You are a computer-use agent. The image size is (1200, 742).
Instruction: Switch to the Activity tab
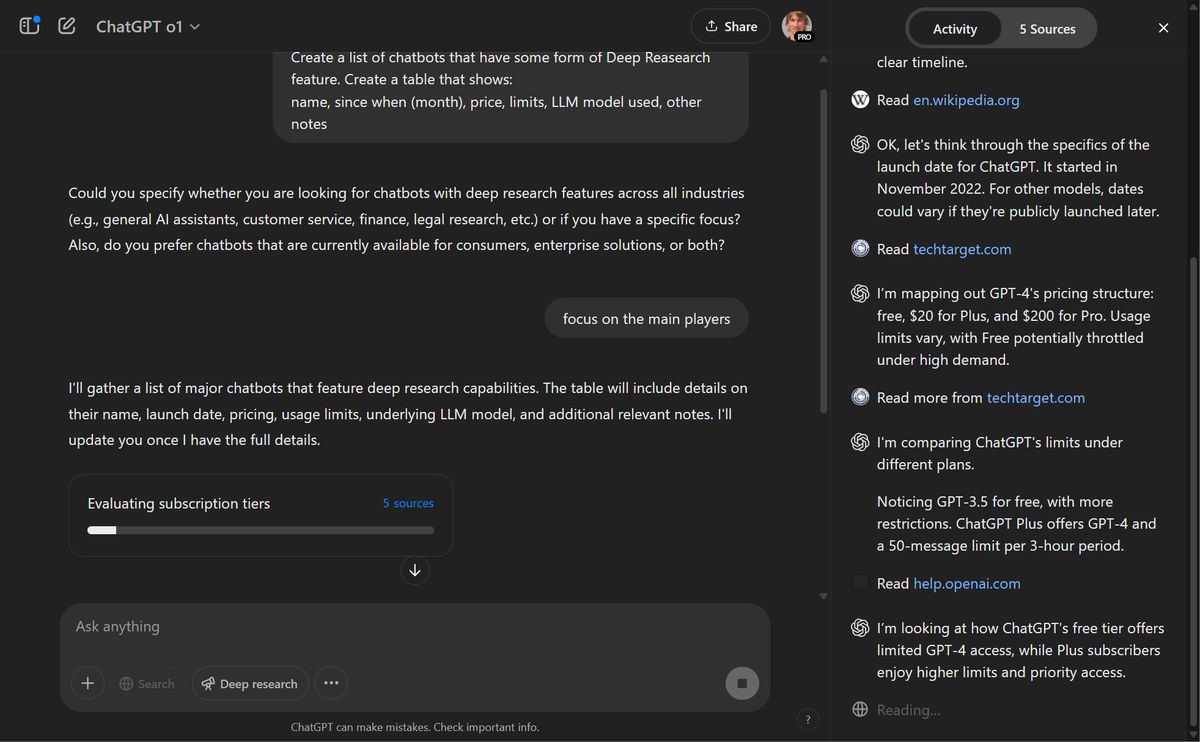[x=954, y=28]
